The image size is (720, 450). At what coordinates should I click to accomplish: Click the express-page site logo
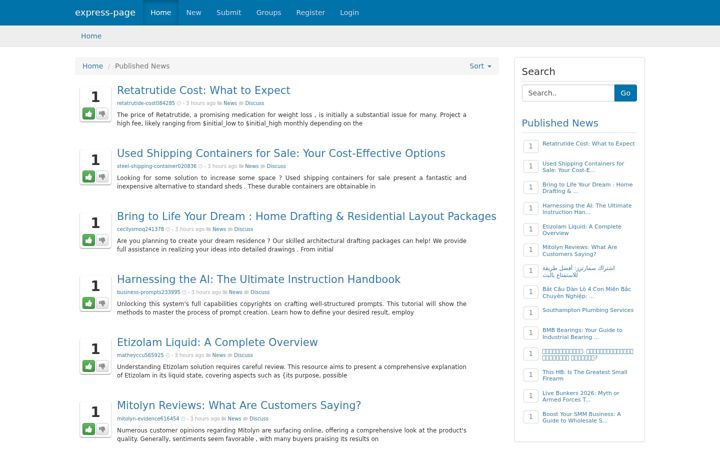[x=105, y=12]
